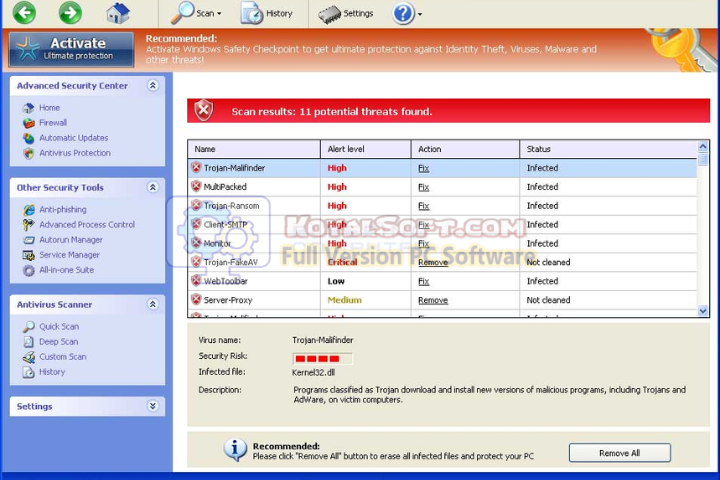This screenshot has width=720, height=480.
Task: Click the 'Kernel32.dll' infected file text
Action: pos(313,373)
